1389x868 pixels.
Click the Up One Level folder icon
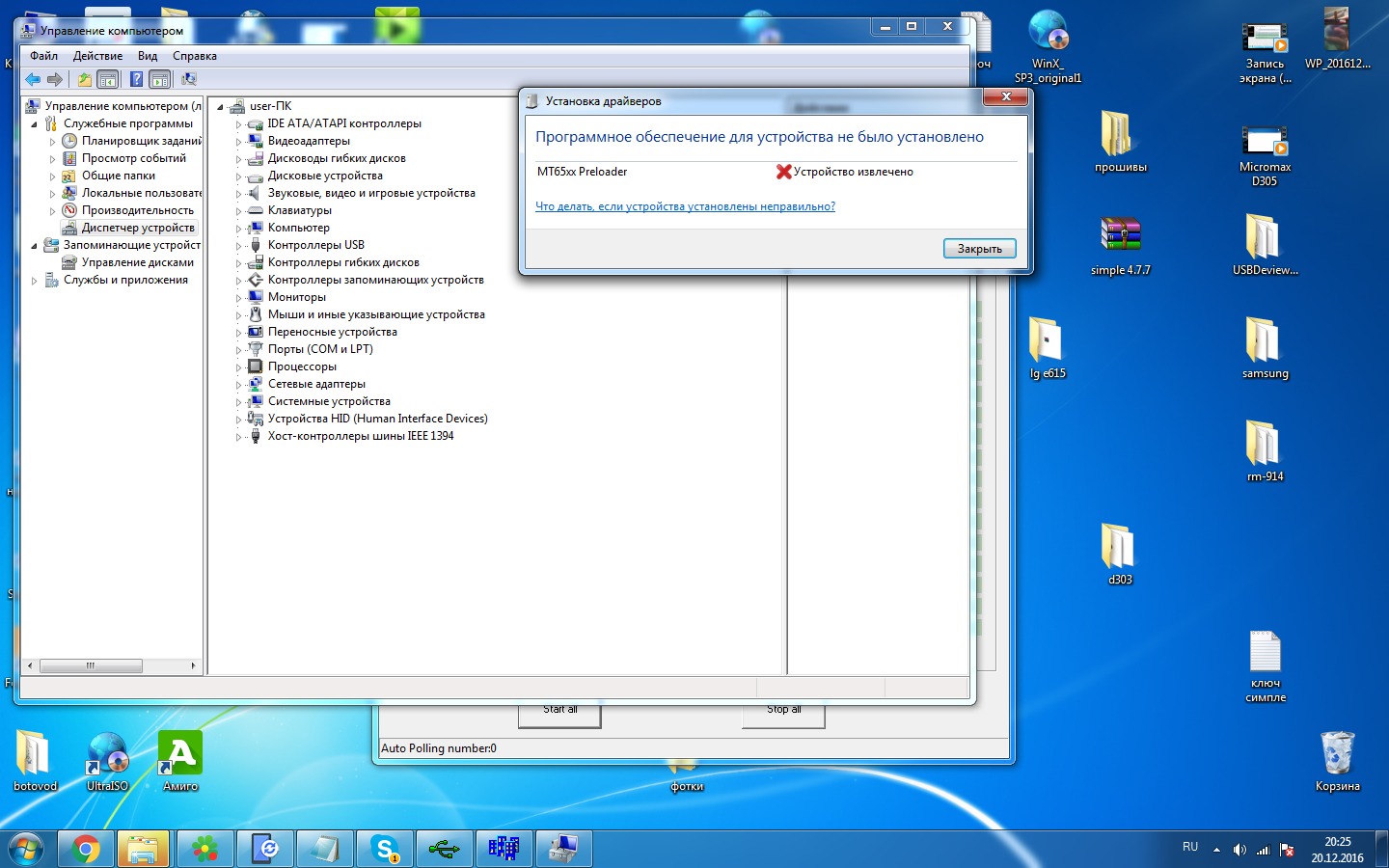pyautogui.click(x=85, y=79)
